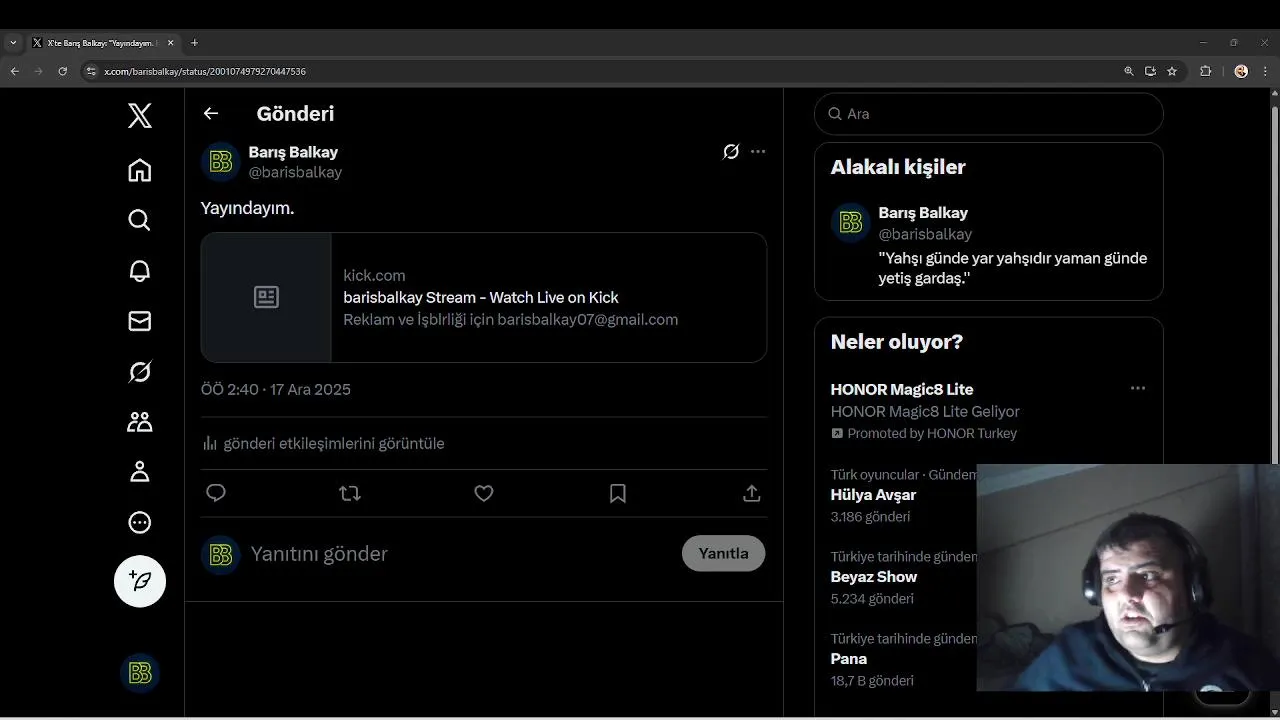Open account avatar at sidebar bottom
The width and height of the screenshot is (1280, 720).
point(140,673)
